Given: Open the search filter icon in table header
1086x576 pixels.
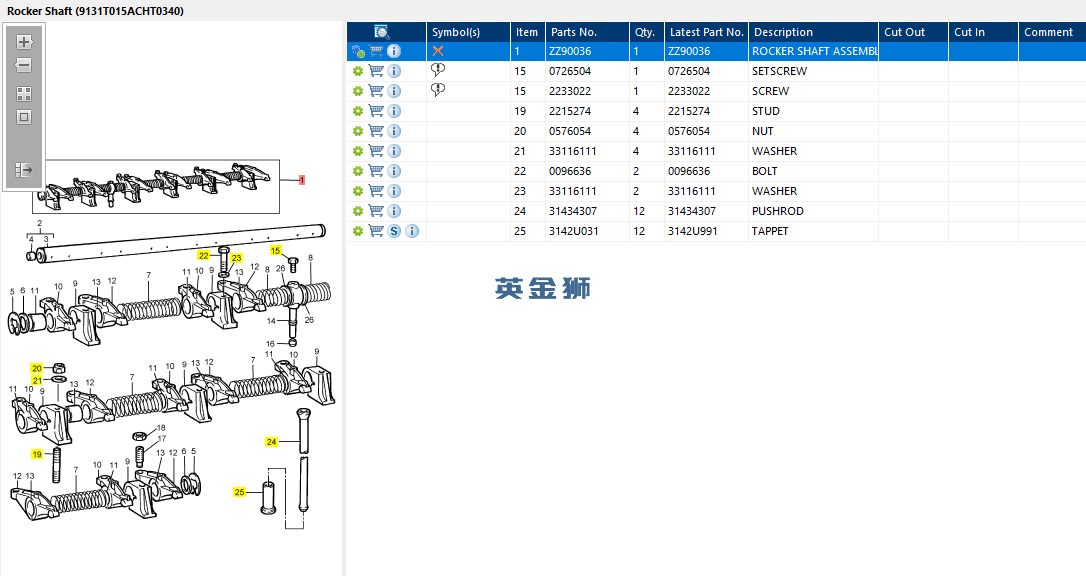Looking at the screenshot, I should coord(382,32).
